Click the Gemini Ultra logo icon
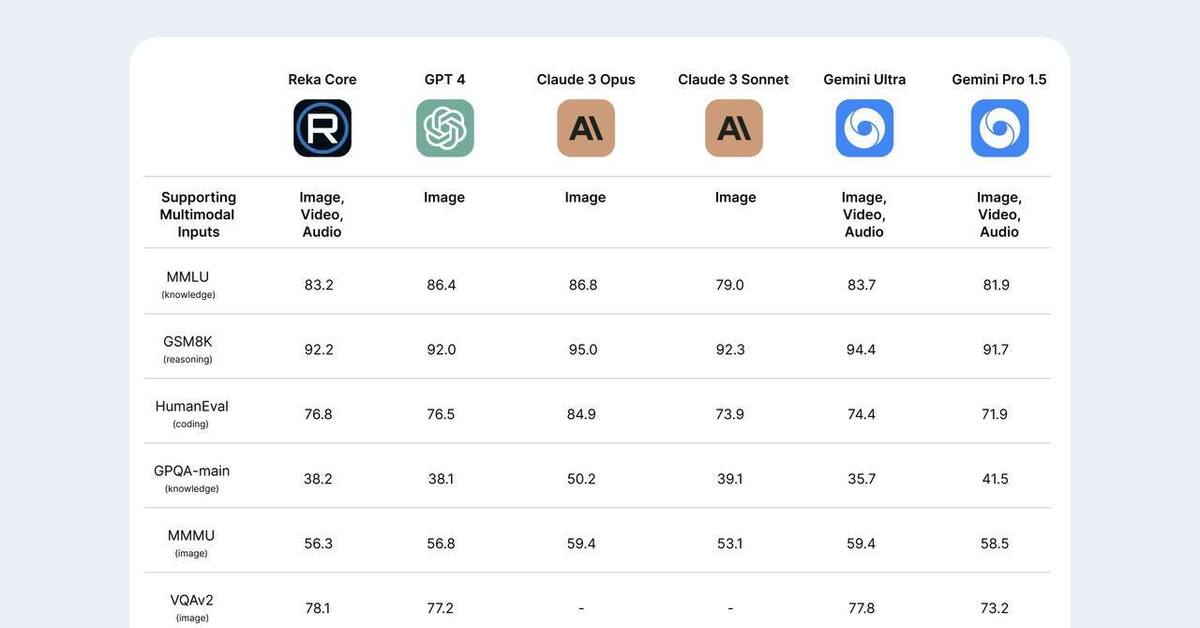 (x=864, y=128)
